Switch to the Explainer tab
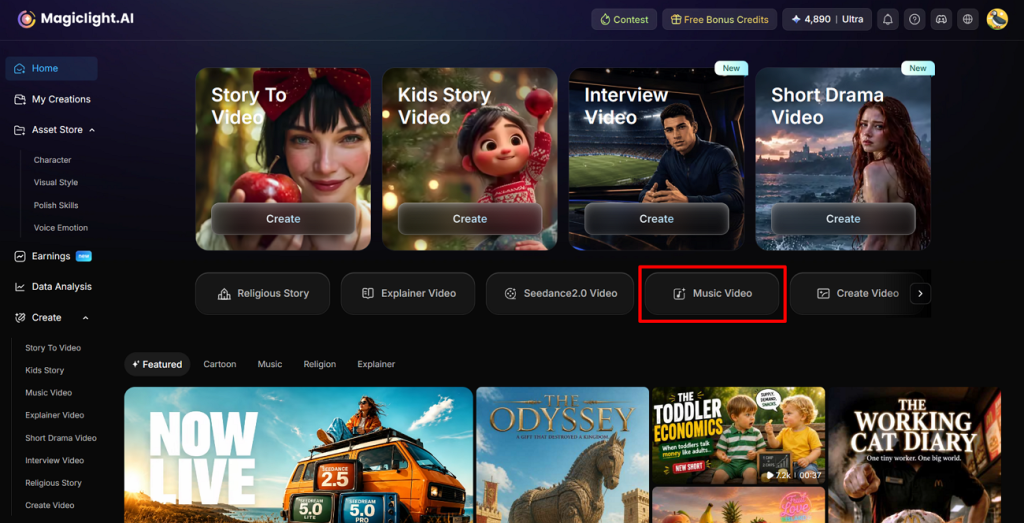 click(376, 364)
